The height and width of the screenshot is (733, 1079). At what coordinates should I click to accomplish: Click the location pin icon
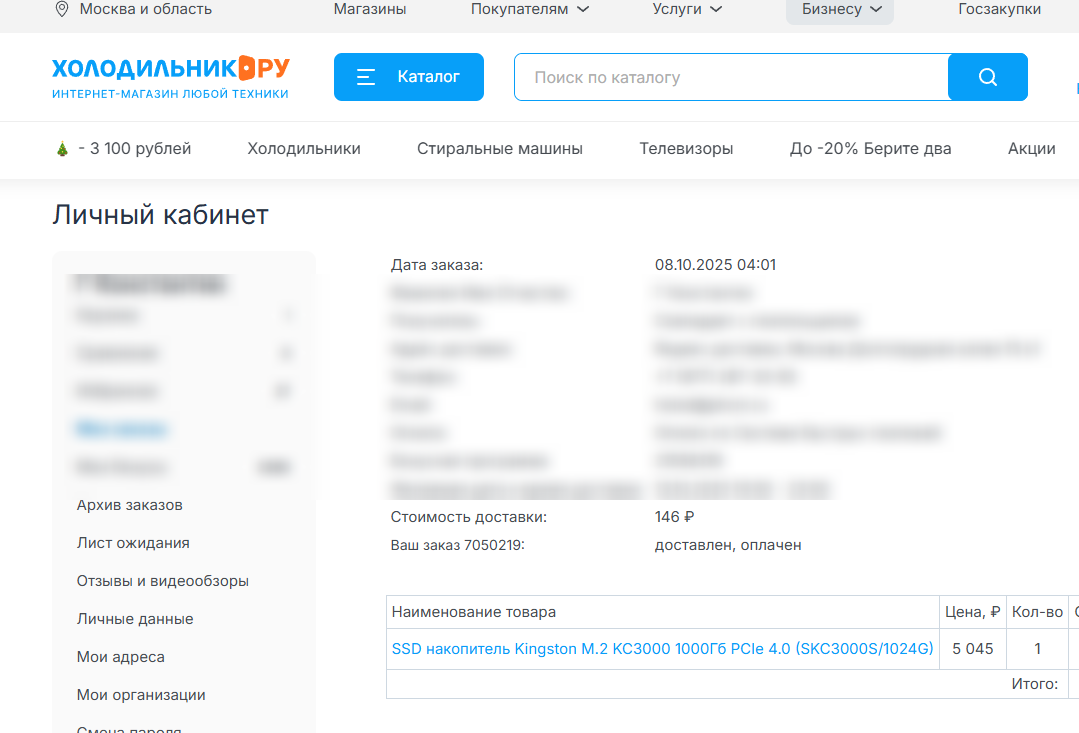[x=62, y=9]
